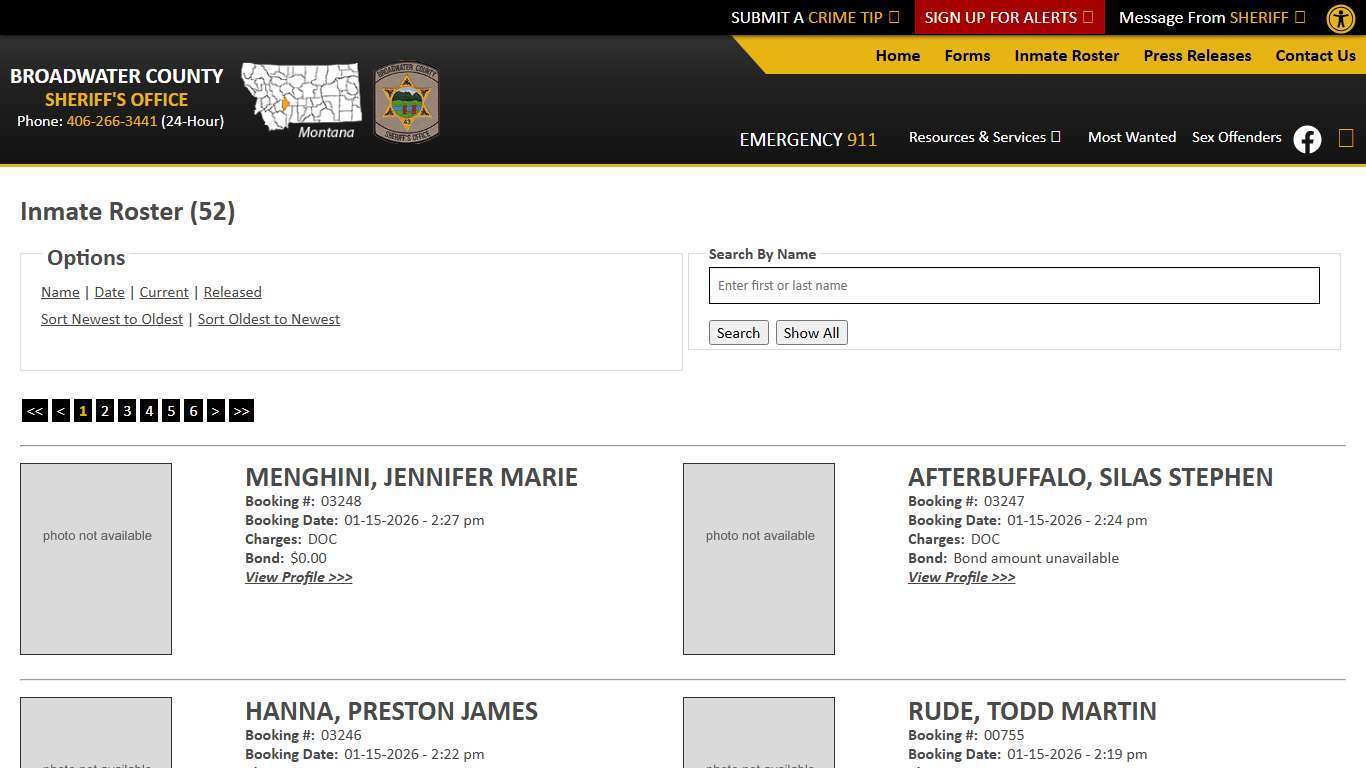Click inside the name search field
Screen dimensions: 1366x768
coord(1013,285)
